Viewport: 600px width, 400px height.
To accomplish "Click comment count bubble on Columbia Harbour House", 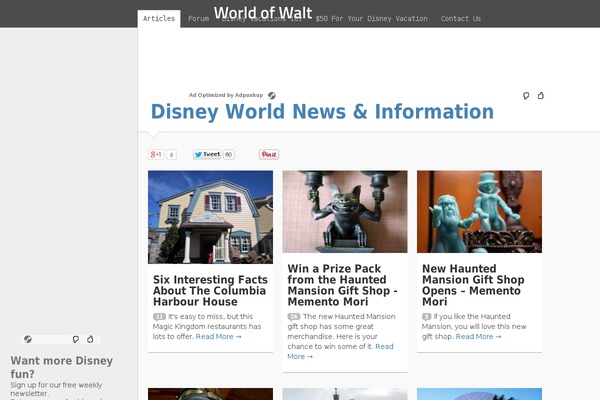I will tap(159, 317).
